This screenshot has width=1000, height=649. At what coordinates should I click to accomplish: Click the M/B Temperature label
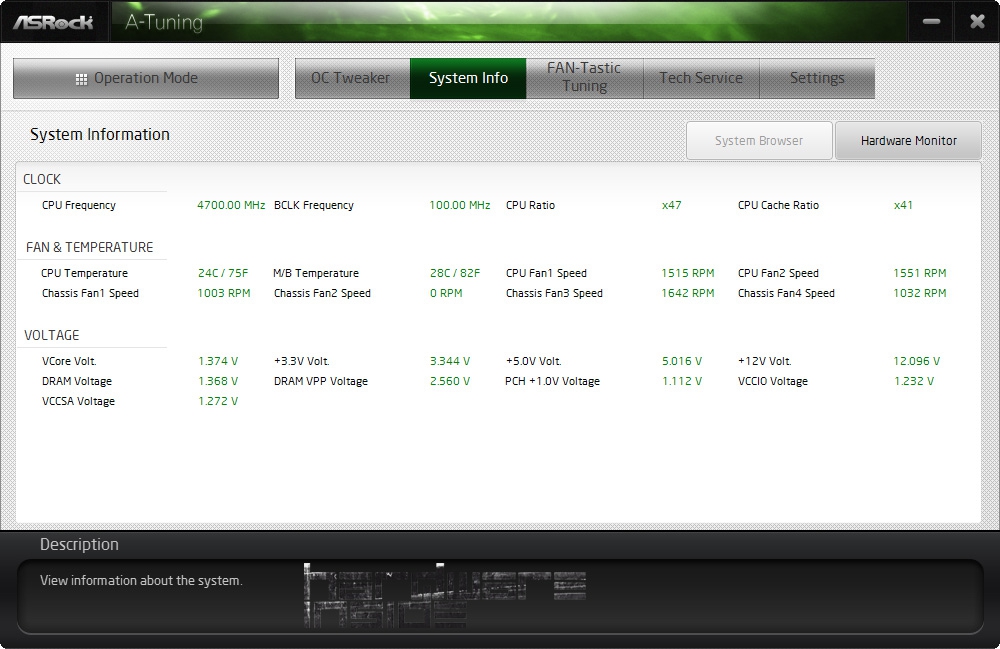click(316, 273)
